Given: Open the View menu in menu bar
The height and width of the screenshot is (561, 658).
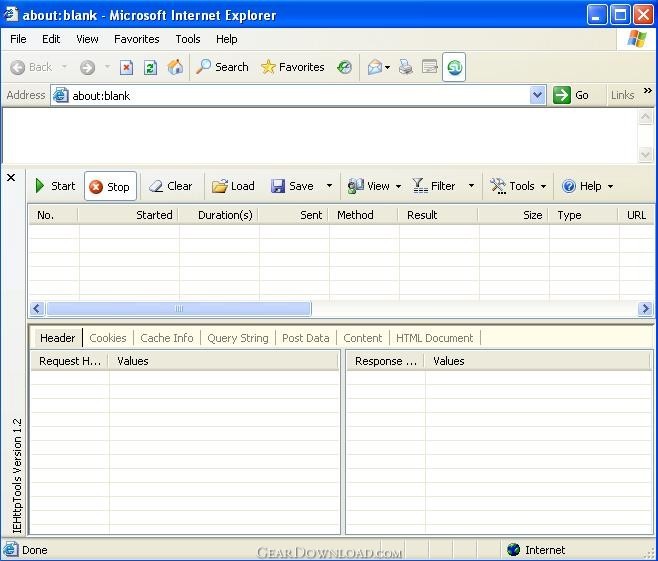Looking at the screenshot, I should (x=87, y=39).
